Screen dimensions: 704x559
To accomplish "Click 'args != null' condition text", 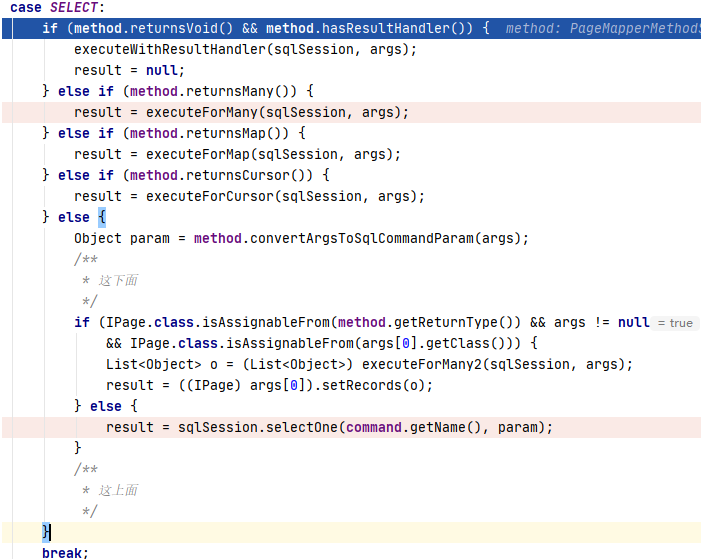I will [x=601, y=322].
